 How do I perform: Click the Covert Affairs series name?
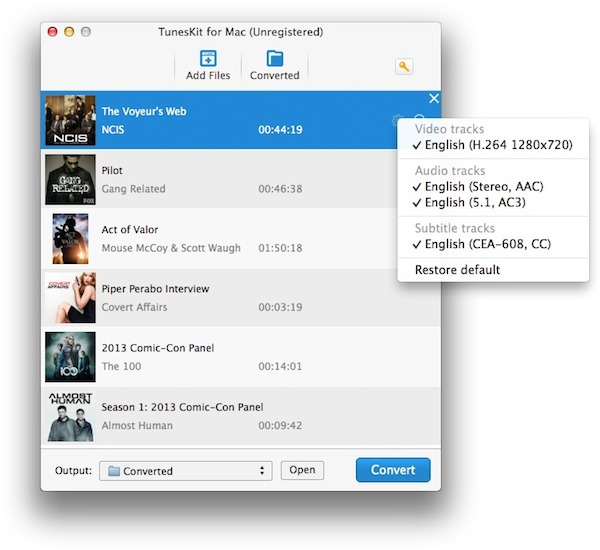click(x=134, y=307)
